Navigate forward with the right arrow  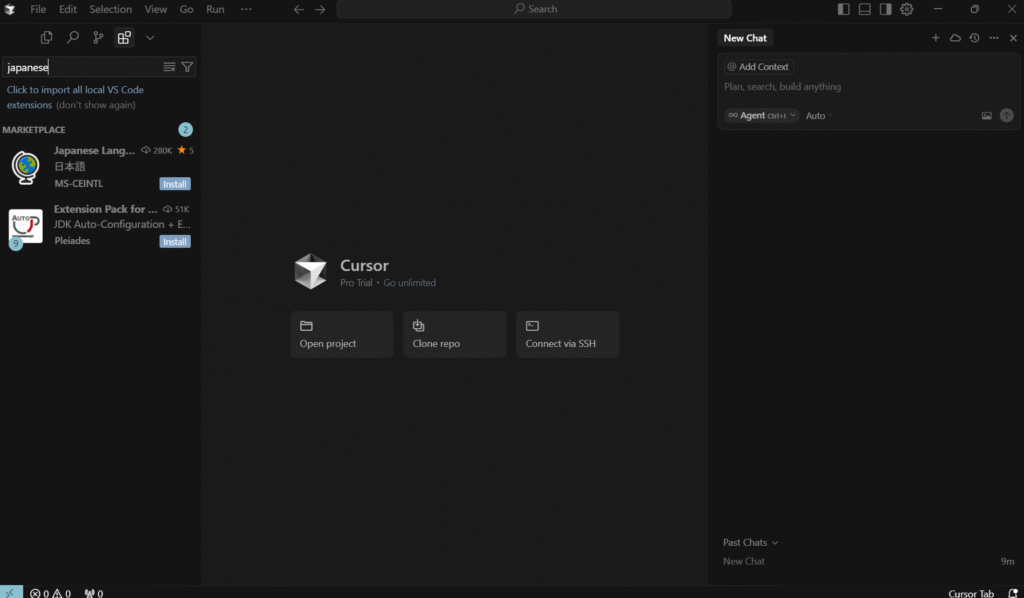[x=320, y=9]
